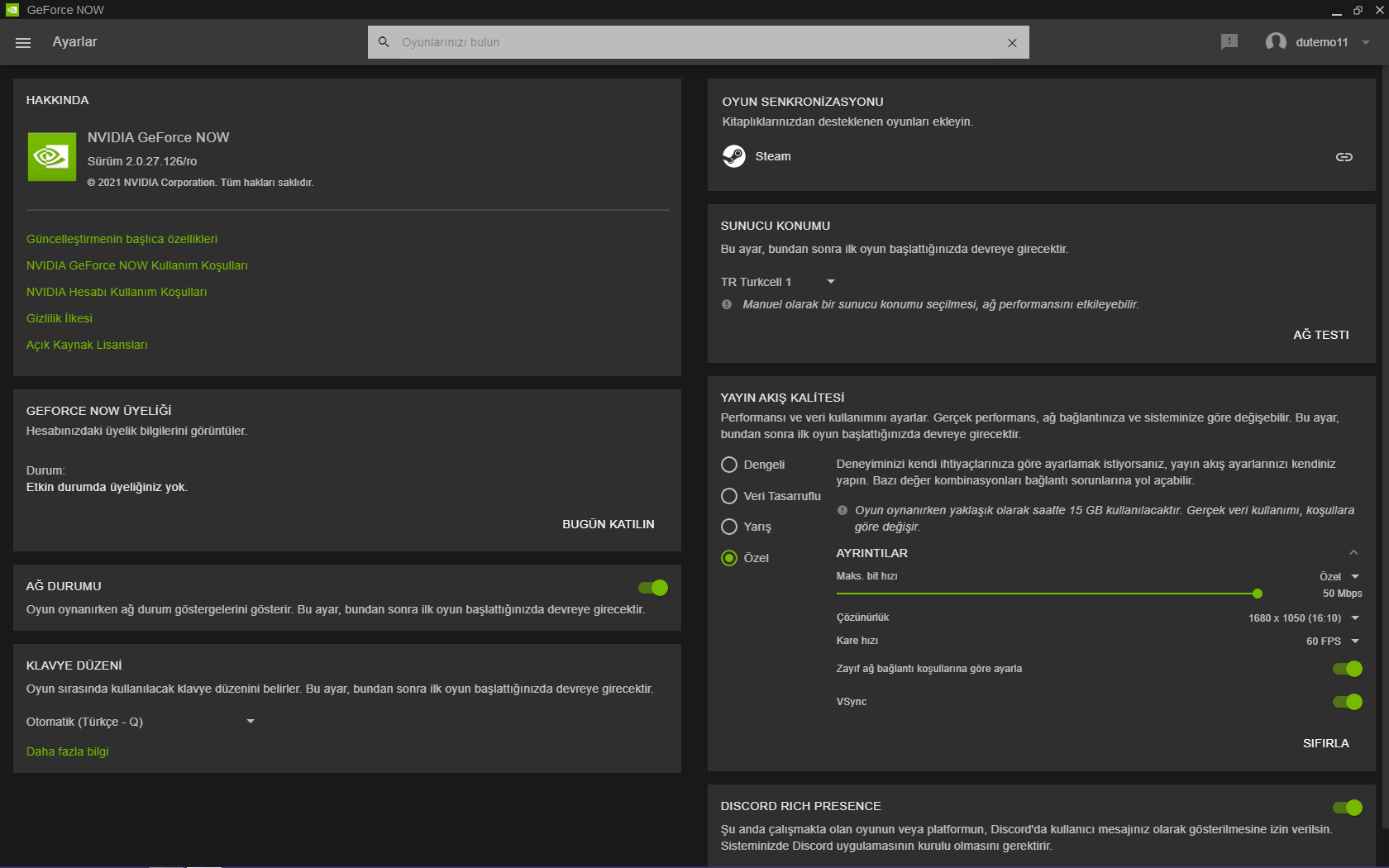Image resolution: width=1389 pixels, height=868 pixels.
Task: Click the Steam label text
Action: point(773,156)
